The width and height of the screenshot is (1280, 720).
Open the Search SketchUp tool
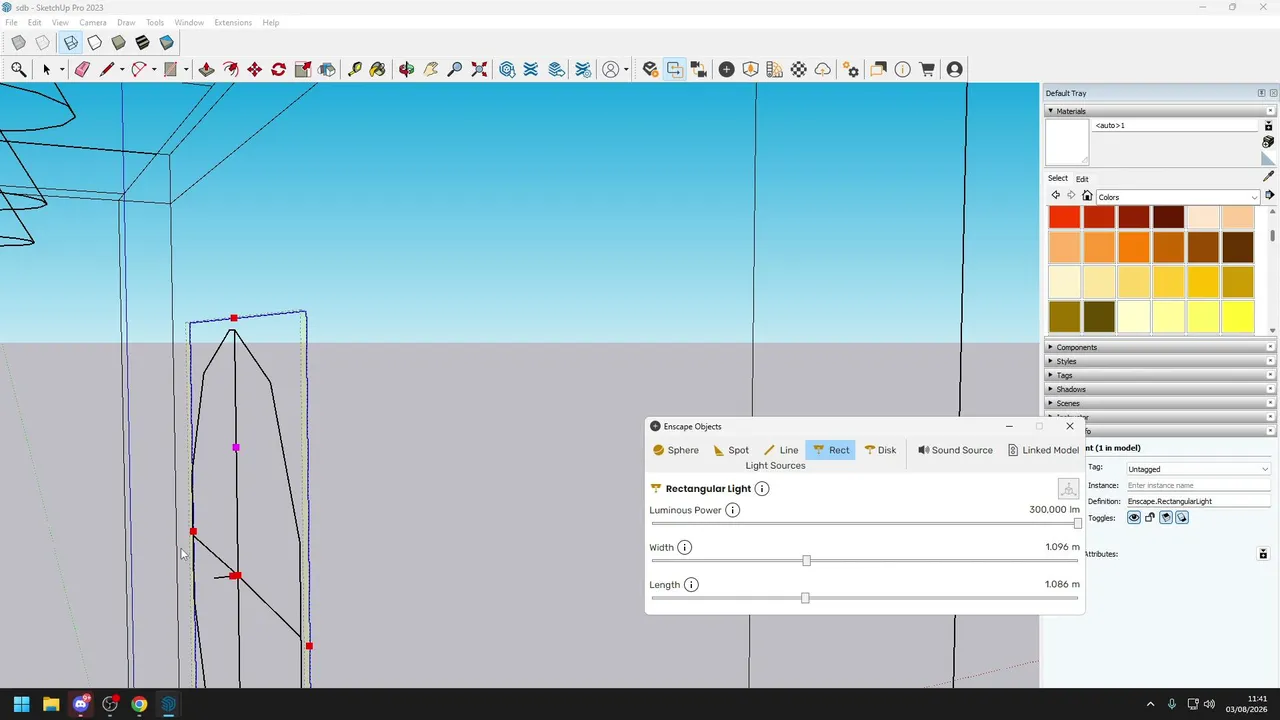click(x=18, y=69)
